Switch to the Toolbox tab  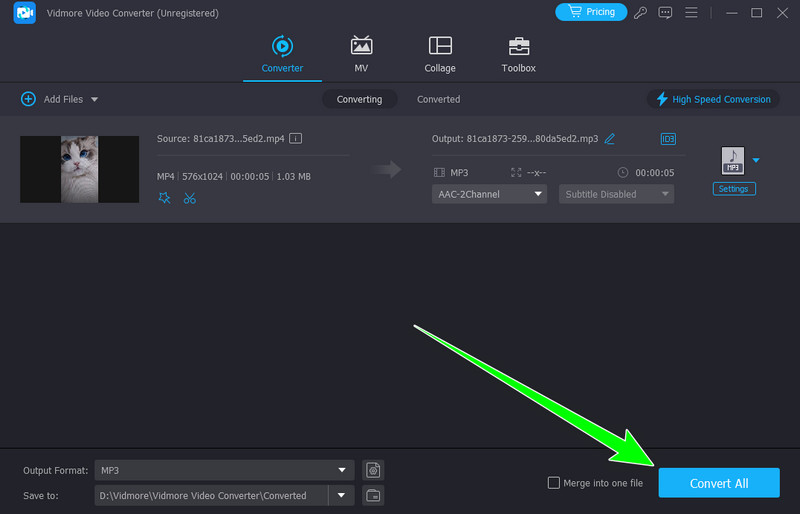tap(518, 55)
